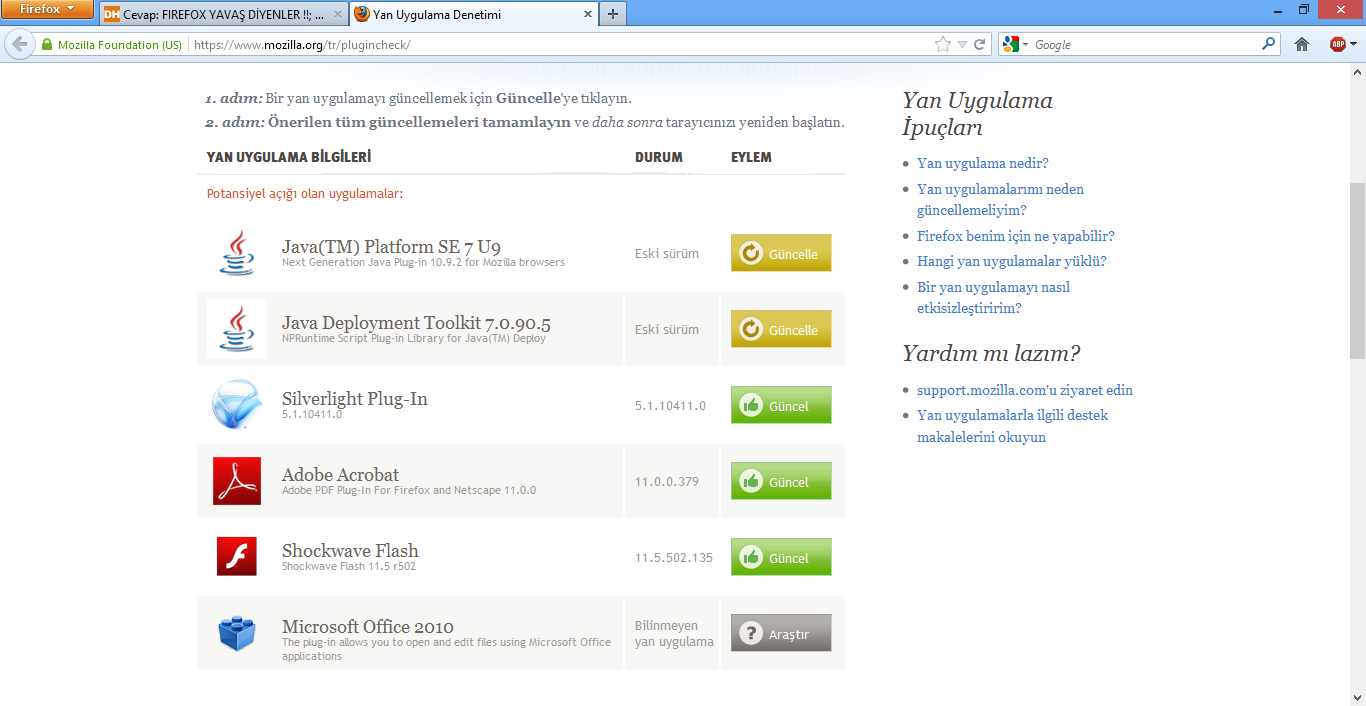The height and width of the screenshot is (706, 1366).
Task: Click the Java Deployment Toolkit 7.0.90.5 title
Action: pyautogui.click(x=416, y=322)
